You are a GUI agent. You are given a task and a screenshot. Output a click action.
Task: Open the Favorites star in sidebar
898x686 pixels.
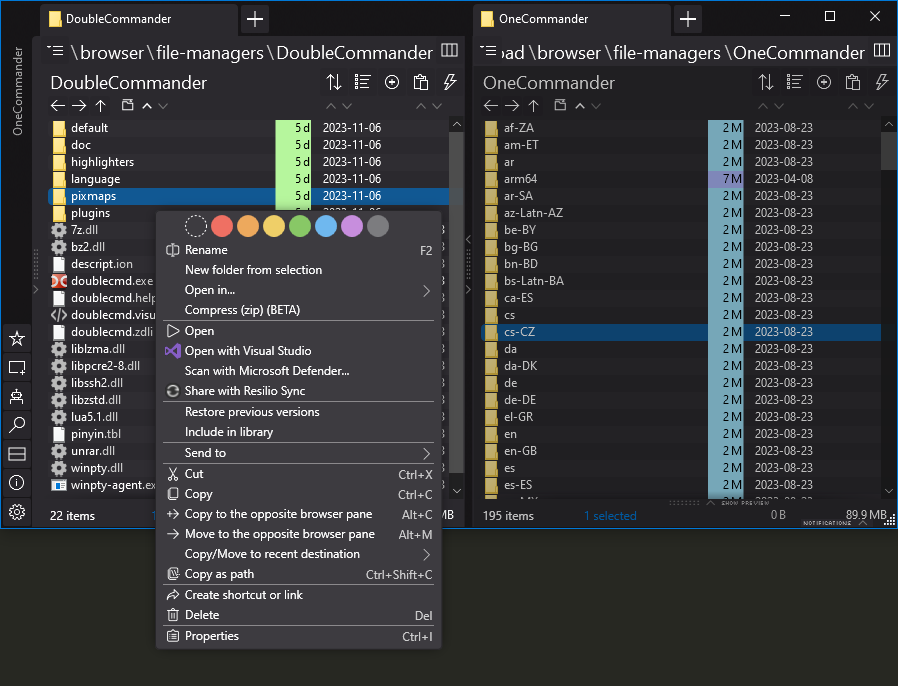coord(17,339)
